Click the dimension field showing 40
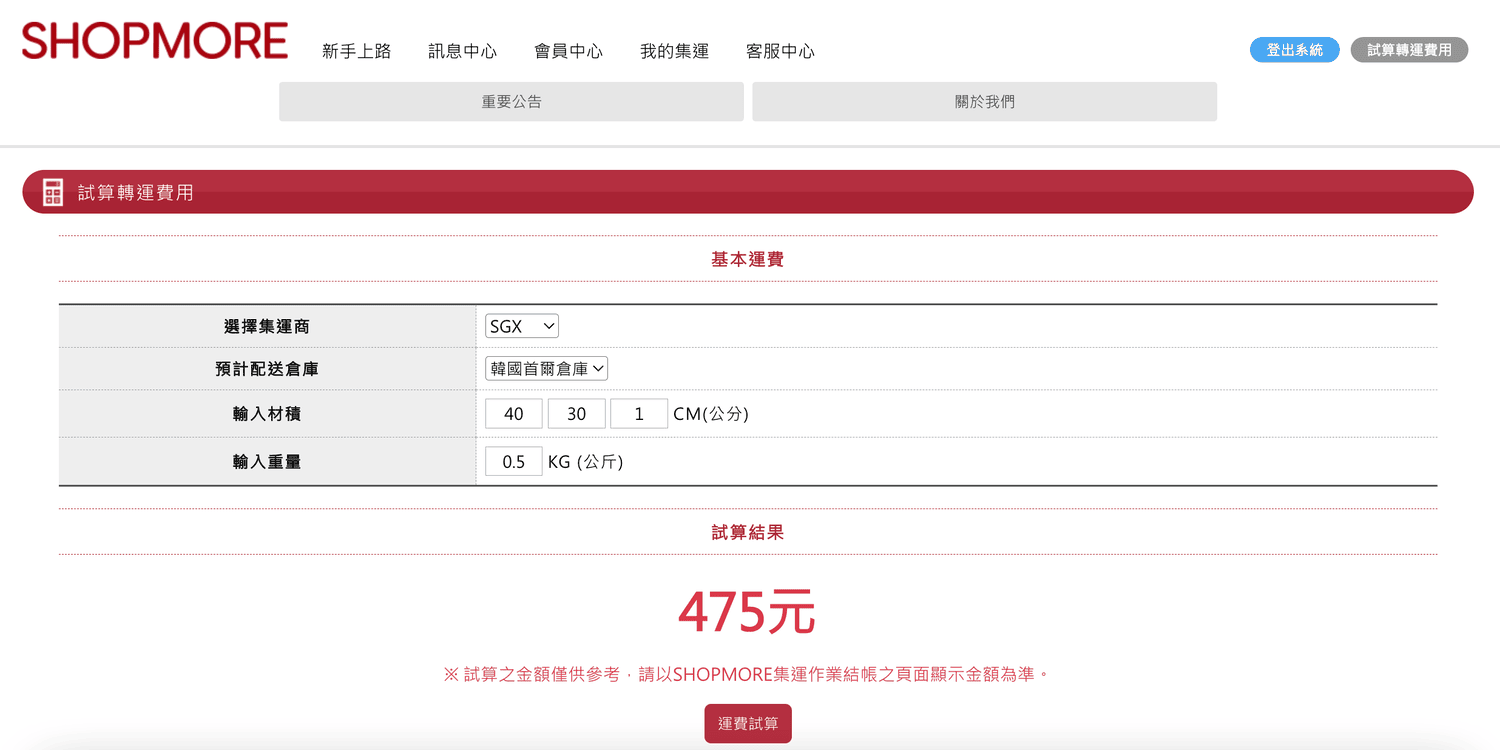Image resolution: width=1500 pixels, height=750 pixels. pos(514,414)
